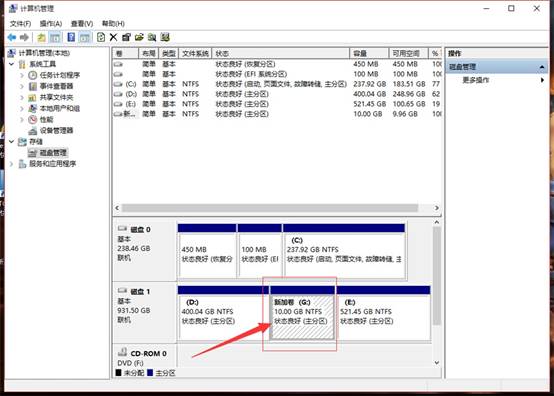Screen dimensions: 554x396
Task: Open the 查看(V) menu
Action: click(x=82, y=24)
